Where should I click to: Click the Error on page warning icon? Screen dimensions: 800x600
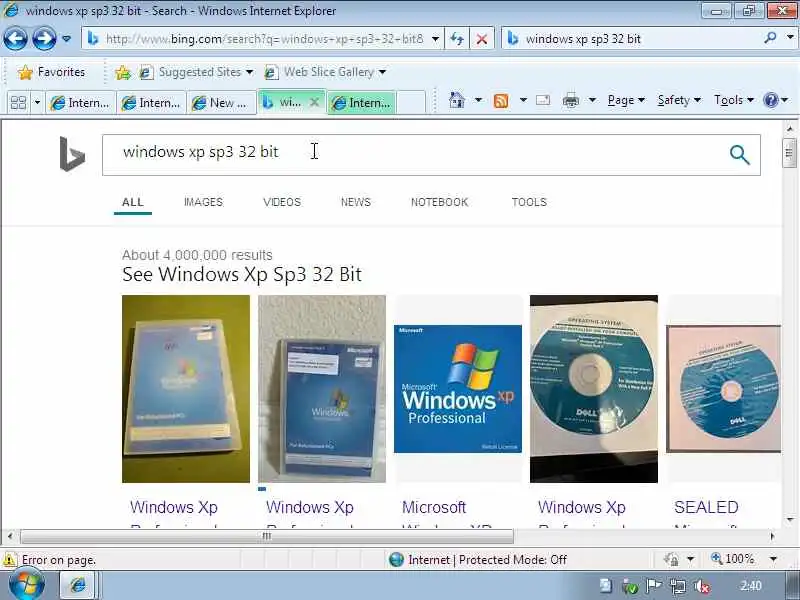point(9,560)
